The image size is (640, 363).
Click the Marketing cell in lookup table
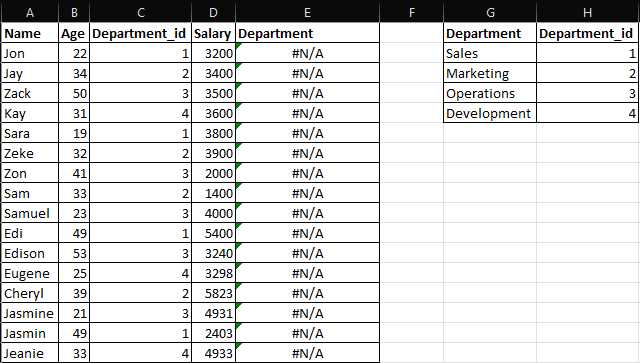coord(490,73)
